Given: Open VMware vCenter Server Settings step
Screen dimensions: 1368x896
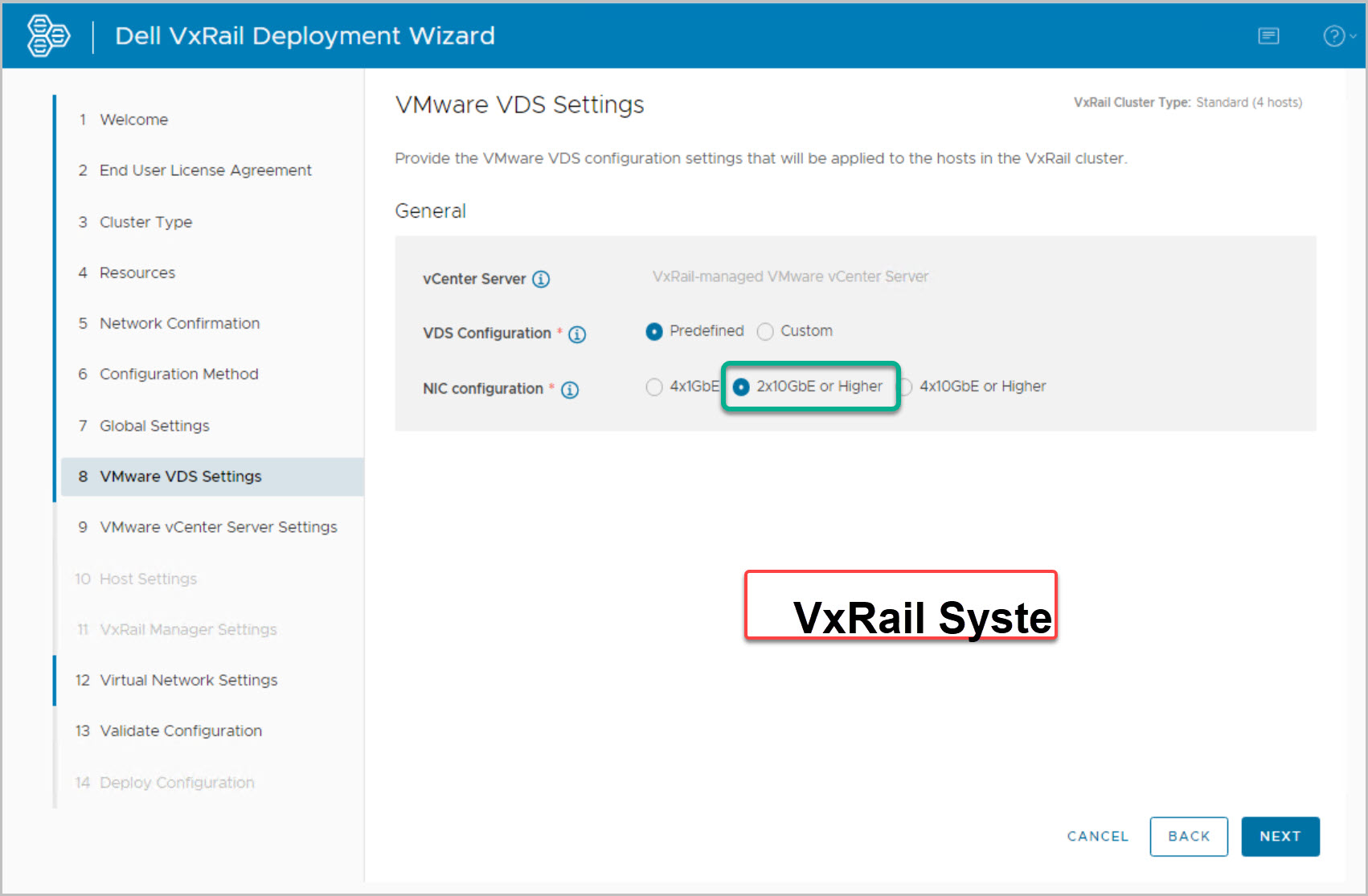Looking at the screenshot, I should click(218, 527).
